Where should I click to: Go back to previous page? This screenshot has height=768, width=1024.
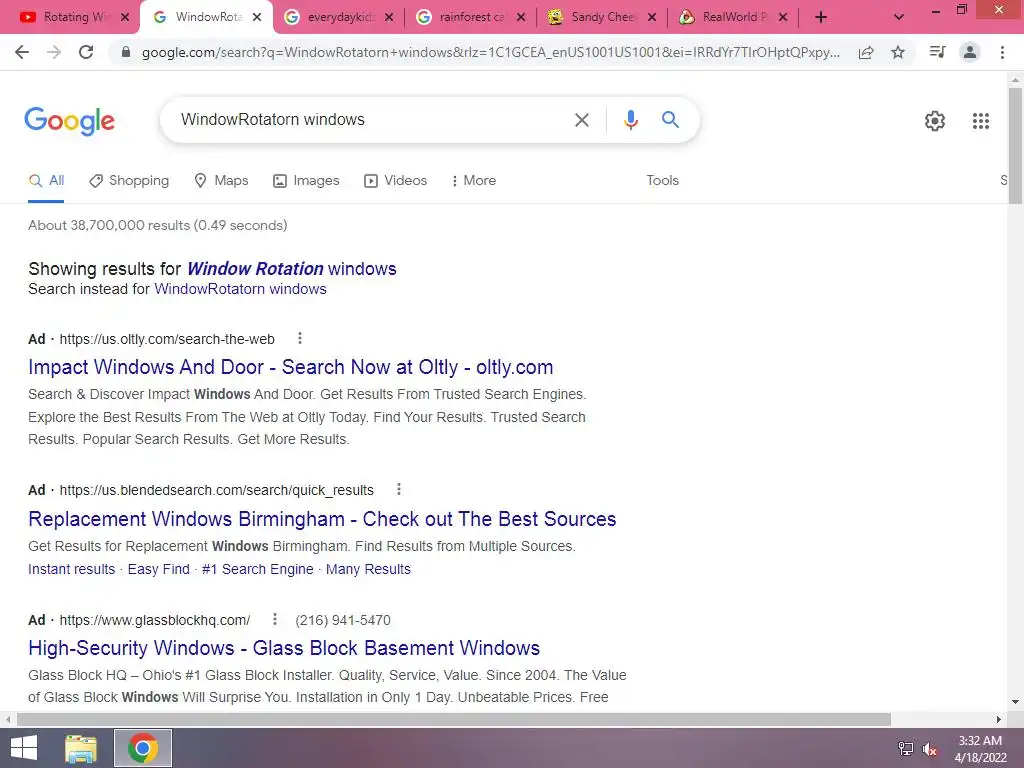22,52
